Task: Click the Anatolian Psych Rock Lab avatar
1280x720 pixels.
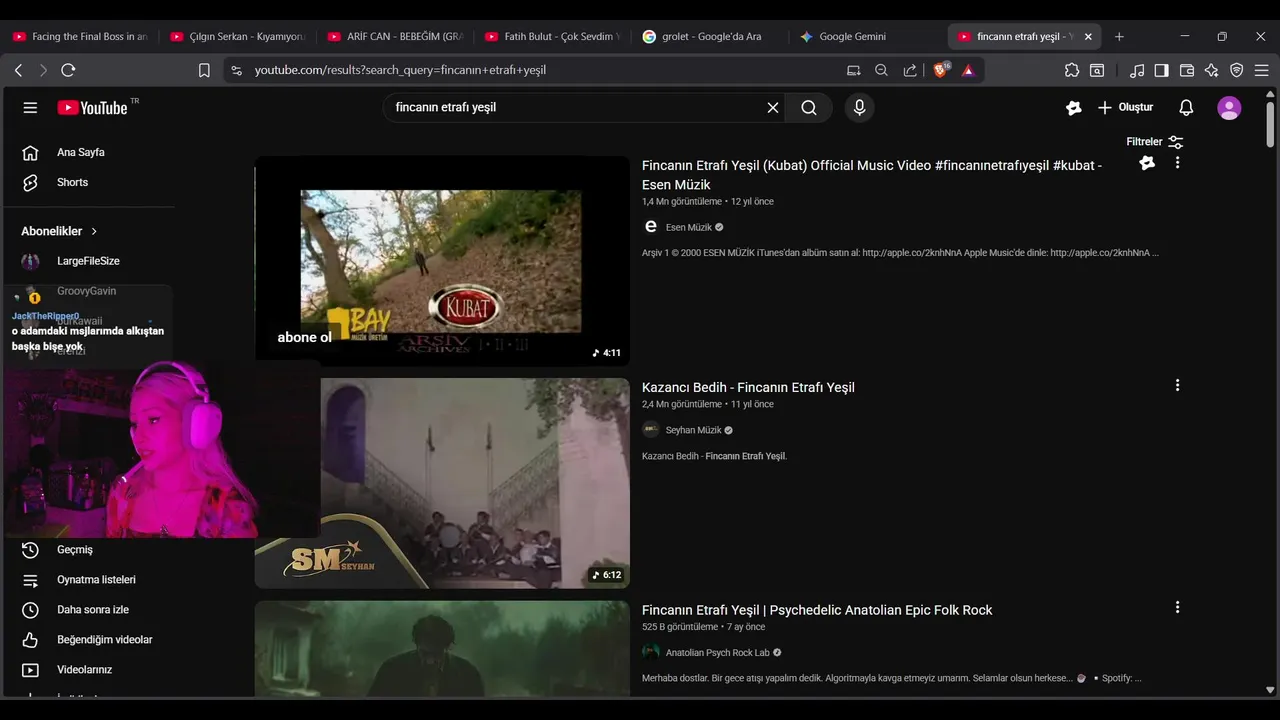Action: [x=651, y=653]
